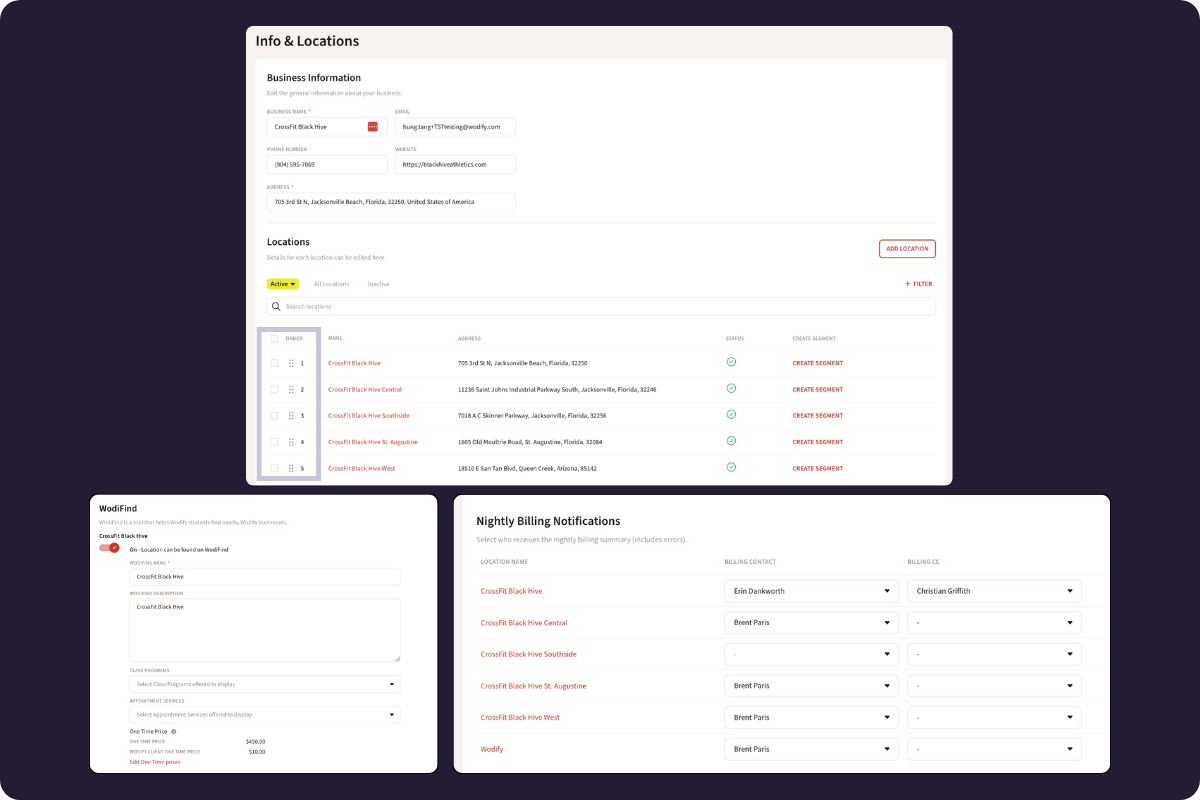Open the billing CC dropdown for Black Hive Southside

pyautogui.click(x=994, y=654)
